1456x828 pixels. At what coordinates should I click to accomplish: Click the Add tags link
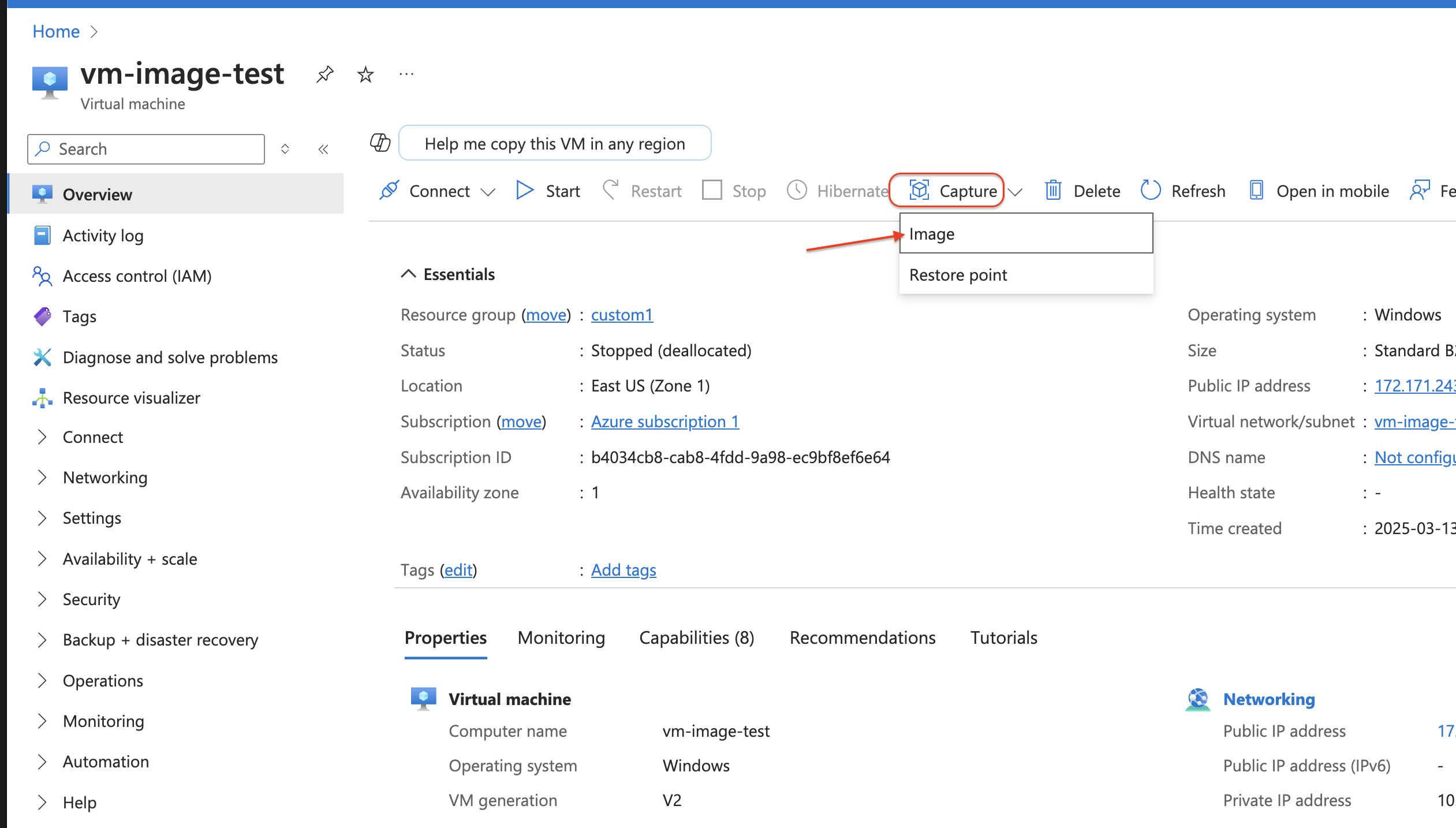624,570
